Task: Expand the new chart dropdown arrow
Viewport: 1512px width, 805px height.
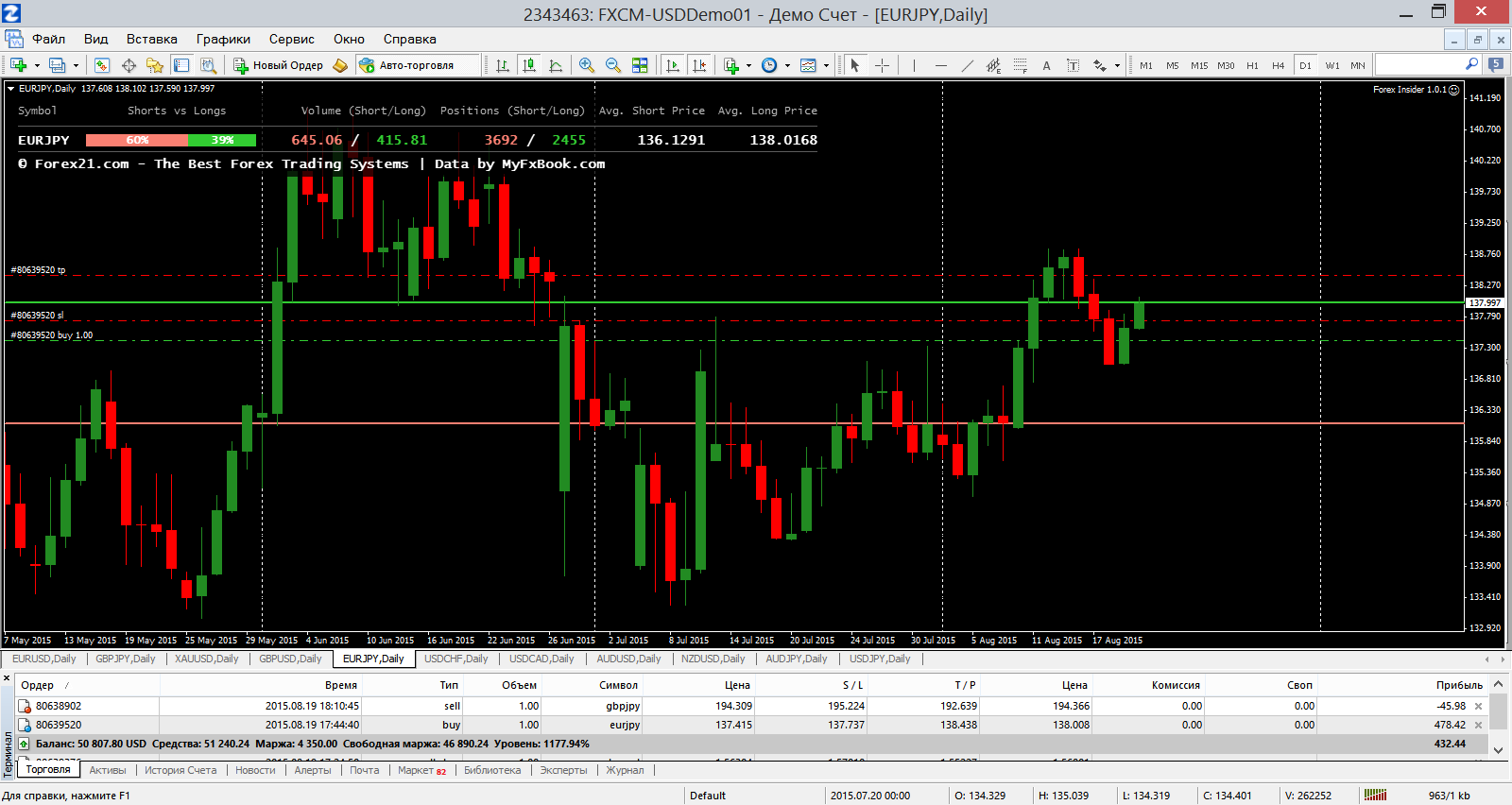Action: (37, 65)
